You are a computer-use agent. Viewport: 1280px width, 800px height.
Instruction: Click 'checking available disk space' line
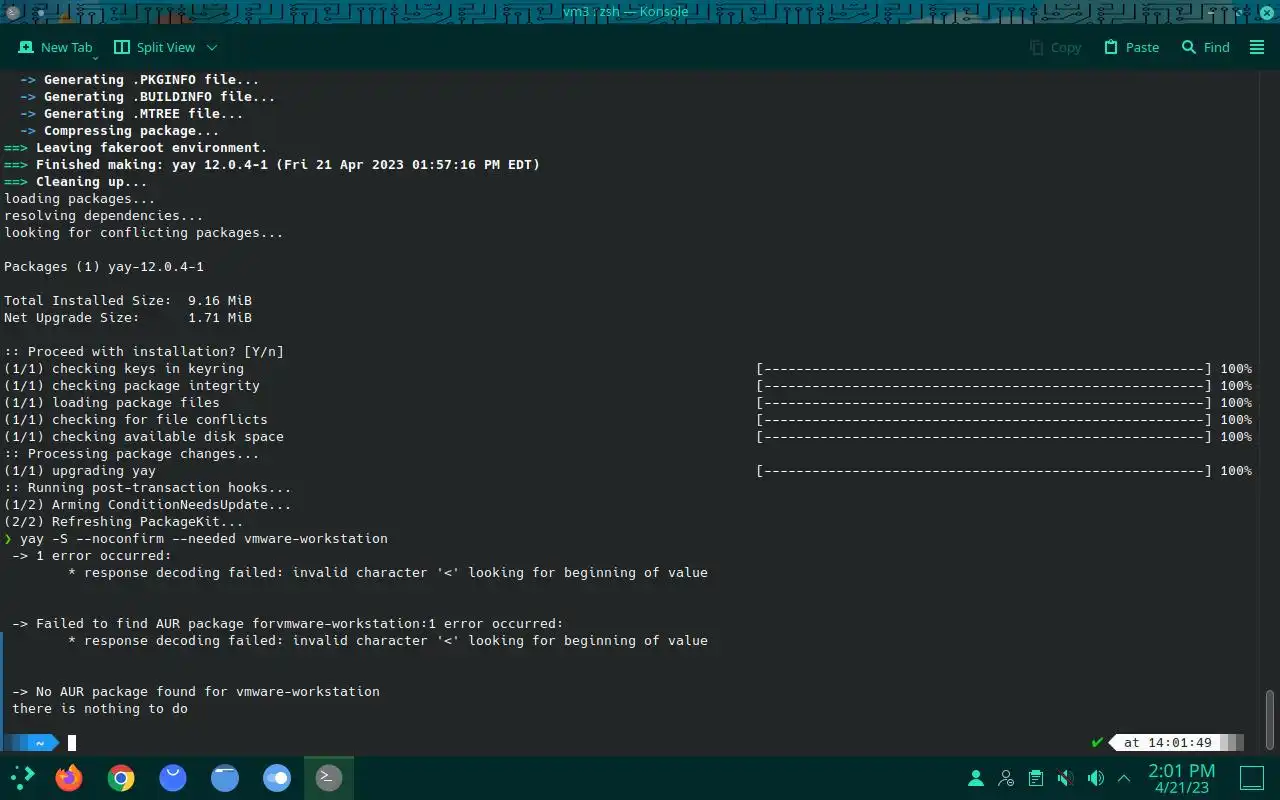(144, 437)
